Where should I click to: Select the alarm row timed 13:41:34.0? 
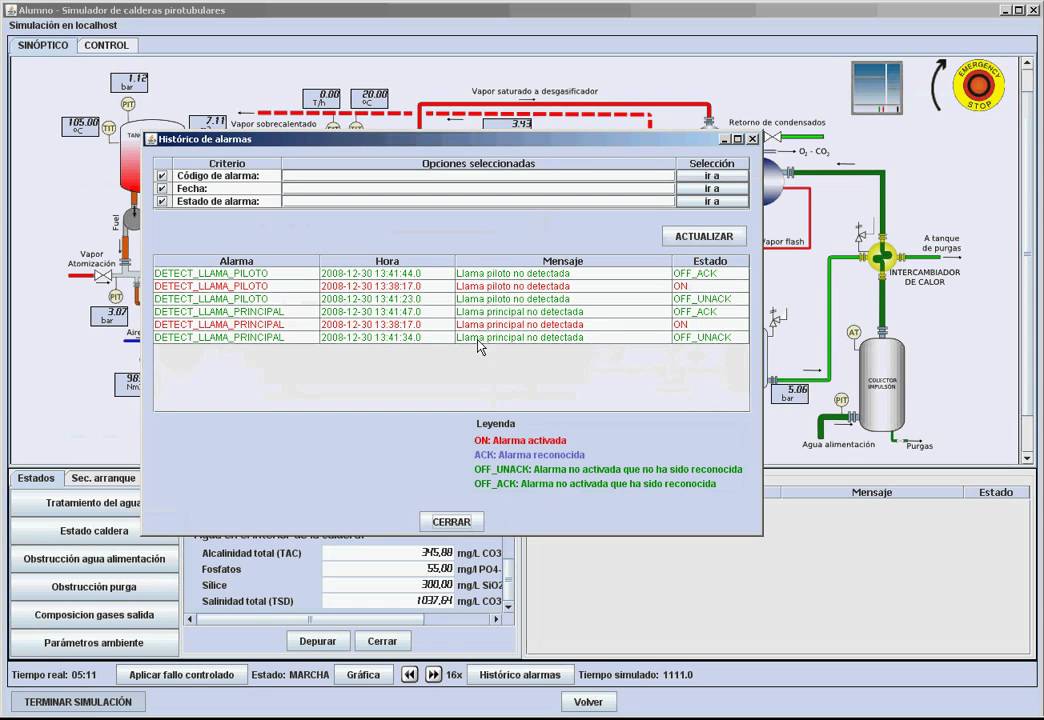tap(451, 337)
